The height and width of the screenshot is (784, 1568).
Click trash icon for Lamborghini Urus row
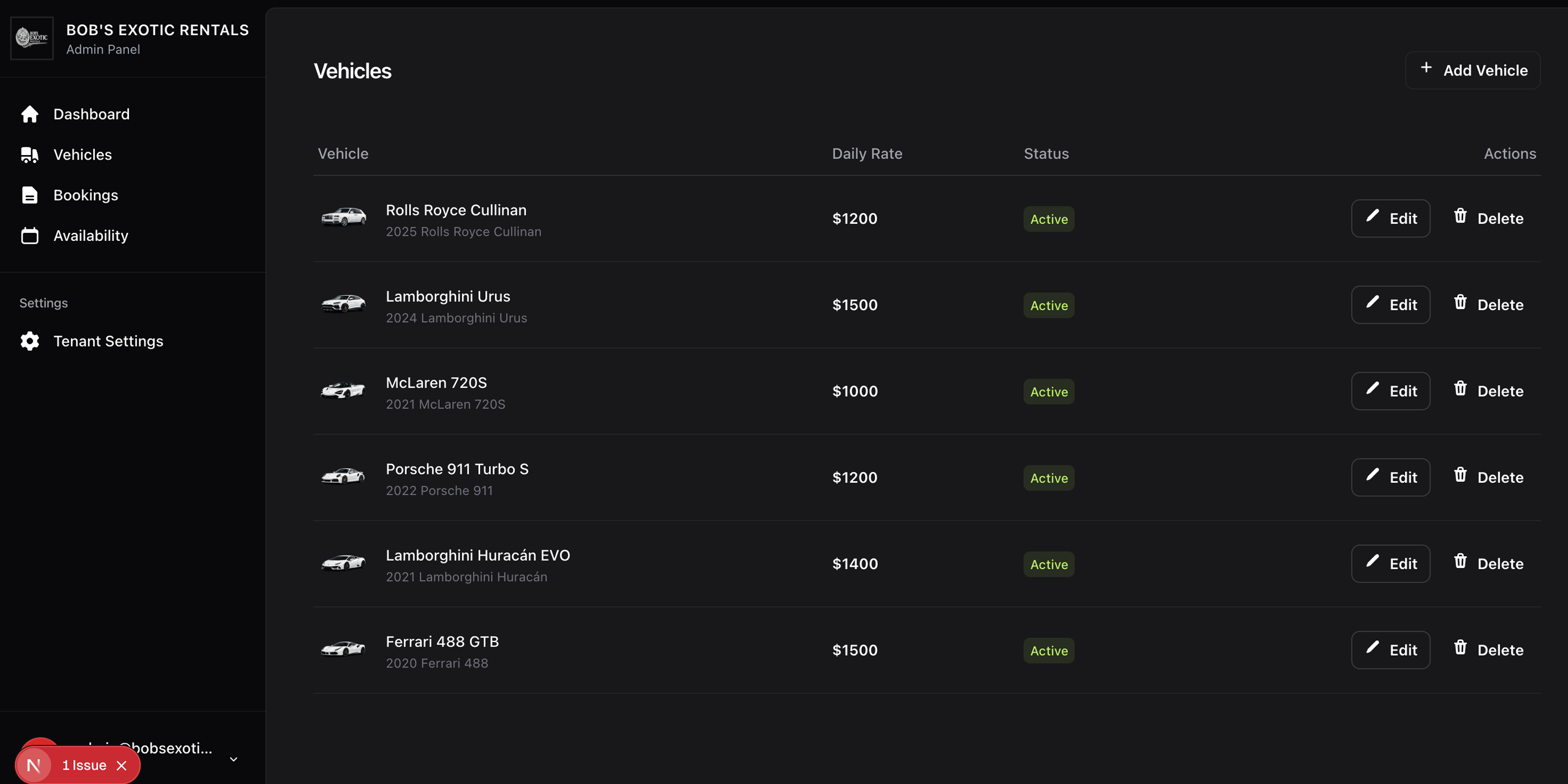[x=1460, y=302]
